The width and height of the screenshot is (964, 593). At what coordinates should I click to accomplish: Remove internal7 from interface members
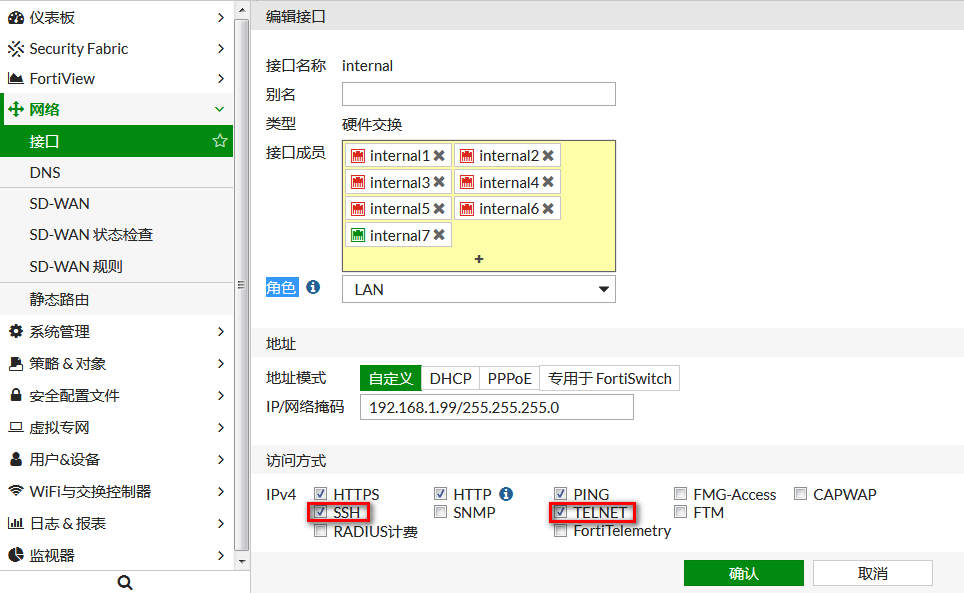(438, 236)
